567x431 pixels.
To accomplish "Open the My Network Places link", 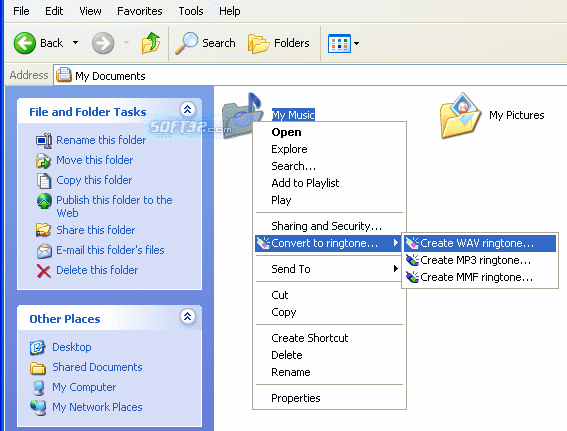I will pyautogui.click(x=97, y=407).
